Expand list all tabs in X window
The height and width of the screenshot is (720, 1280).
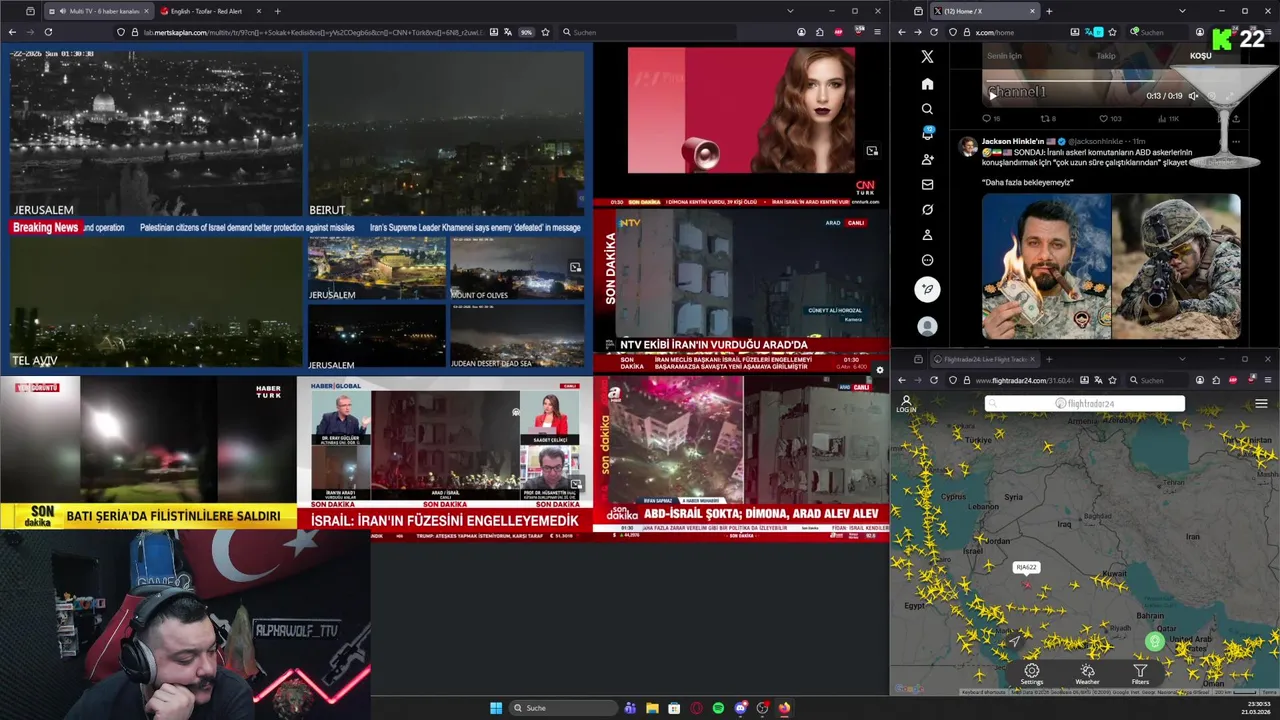(x=1182, y=11)
